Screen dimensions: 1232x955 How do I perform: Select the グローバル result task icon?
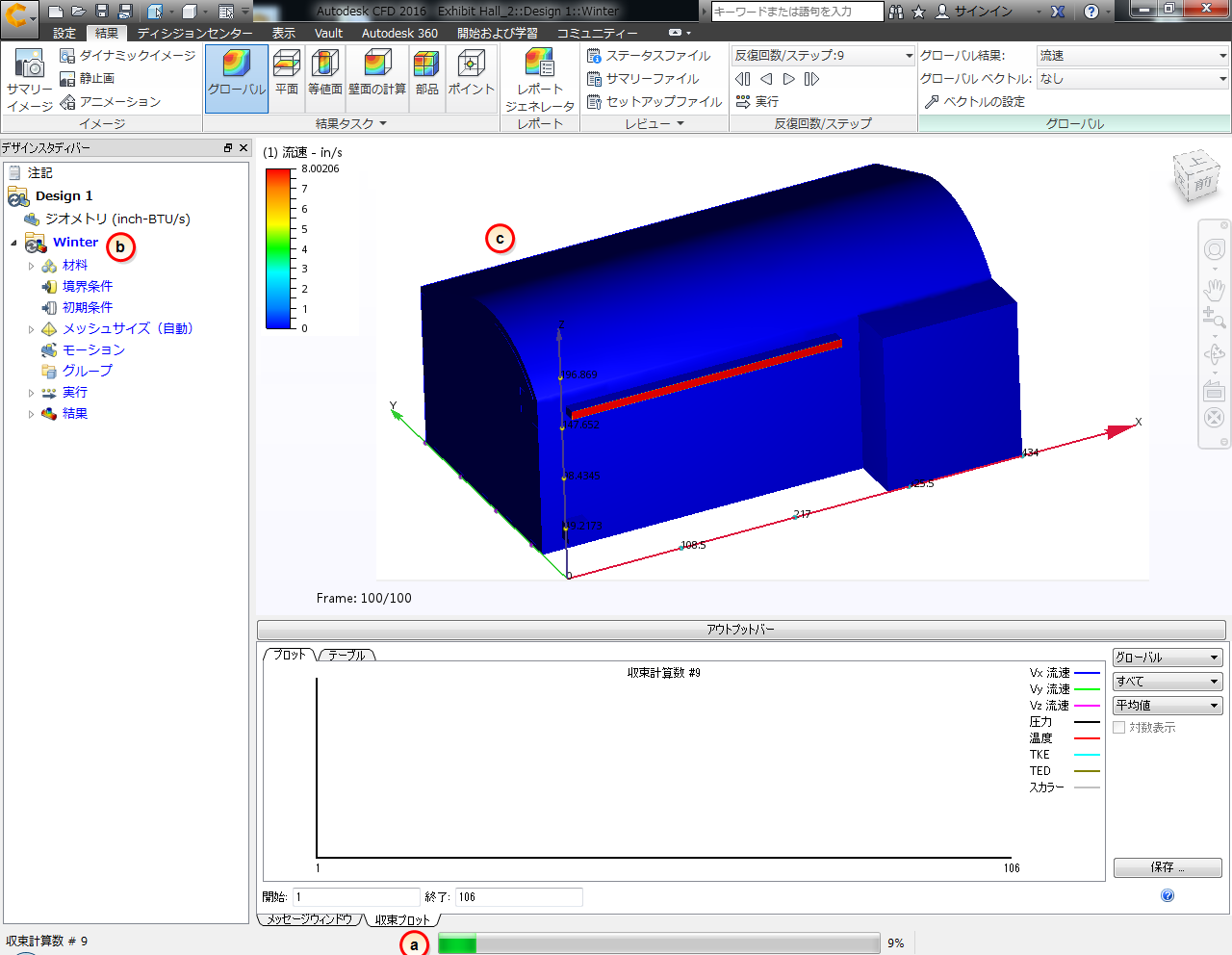pyautogui.click(x=236, y=78)
